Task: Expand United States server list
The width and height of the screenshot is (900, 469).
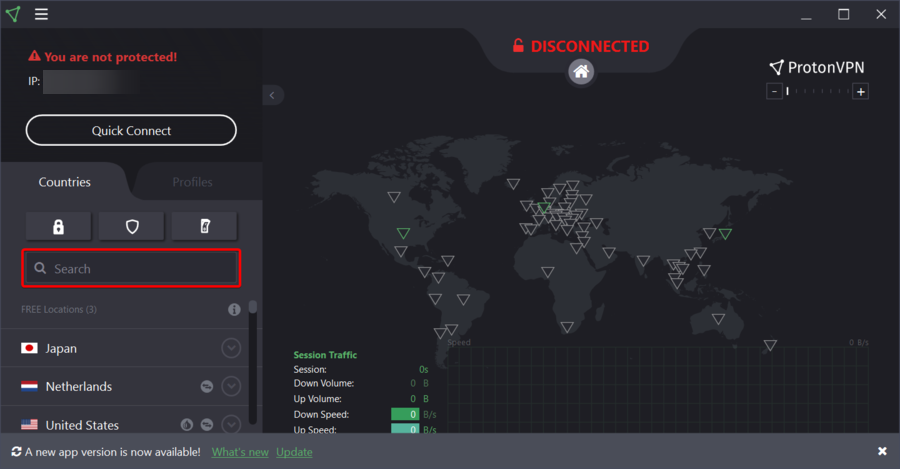Action: (231, 425)
